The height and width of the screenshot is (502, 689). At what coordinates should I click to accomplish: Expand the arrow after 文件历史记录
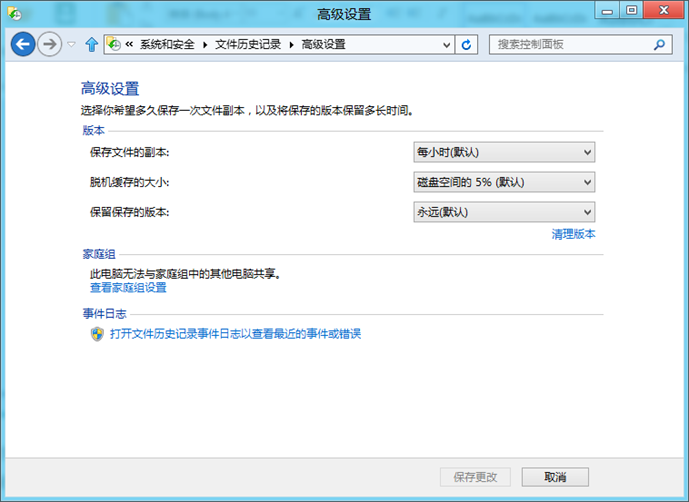pyautogui.click(x=291, y=44)
